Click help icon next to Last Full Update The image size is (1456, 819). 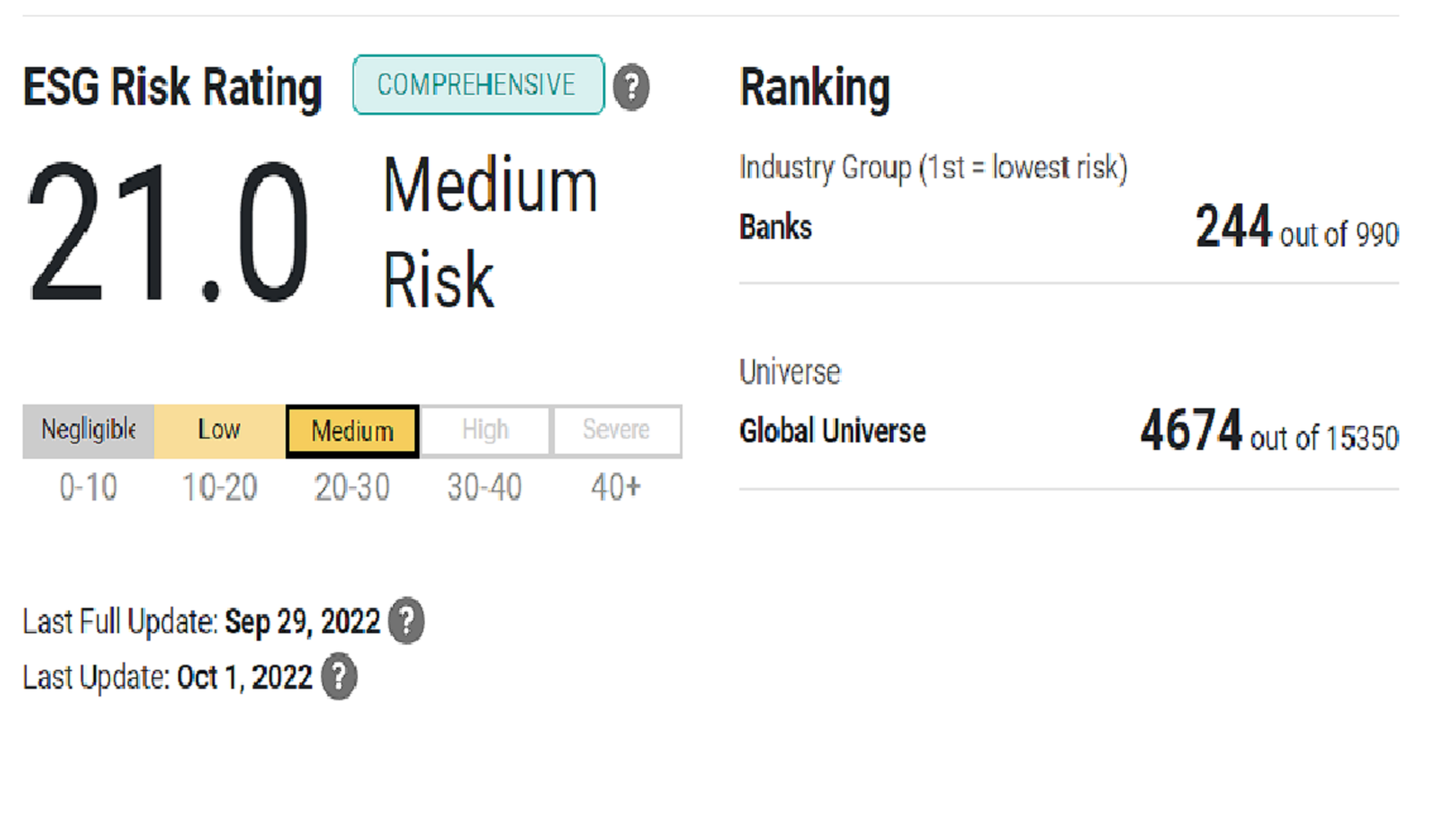tap(406, 621)
